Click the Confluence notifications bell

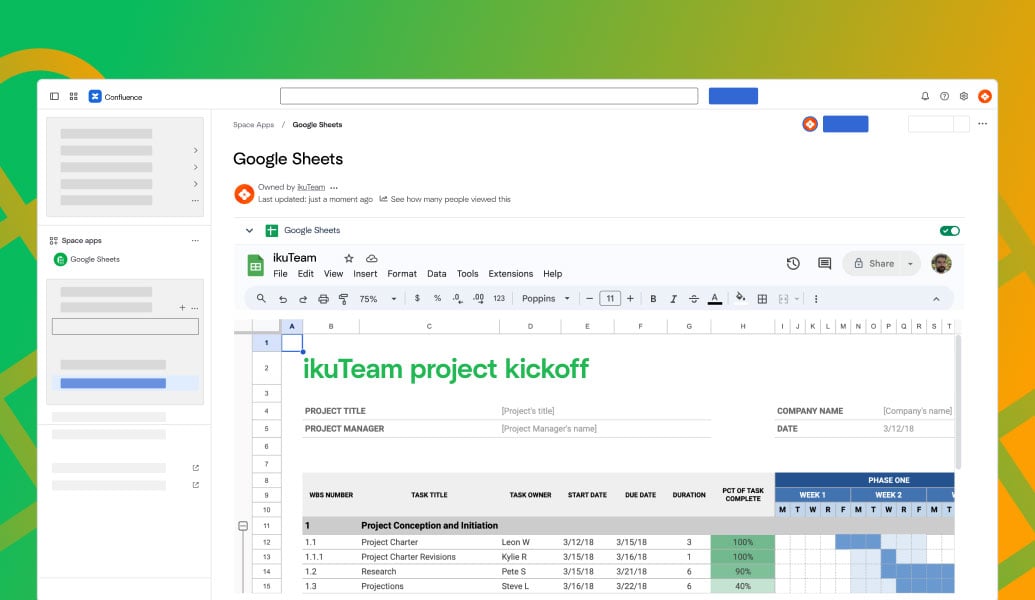tap(924, 96)
